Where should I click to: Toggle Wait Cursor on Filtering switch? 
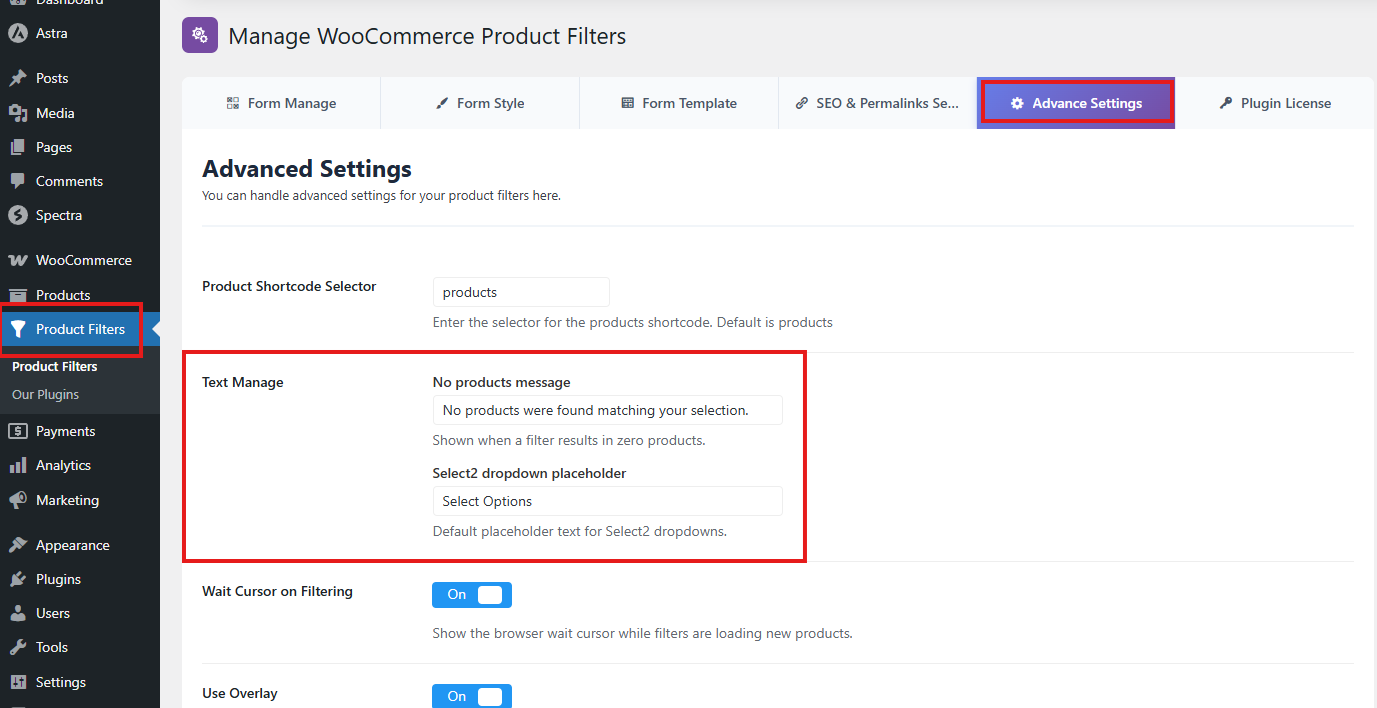472,595
